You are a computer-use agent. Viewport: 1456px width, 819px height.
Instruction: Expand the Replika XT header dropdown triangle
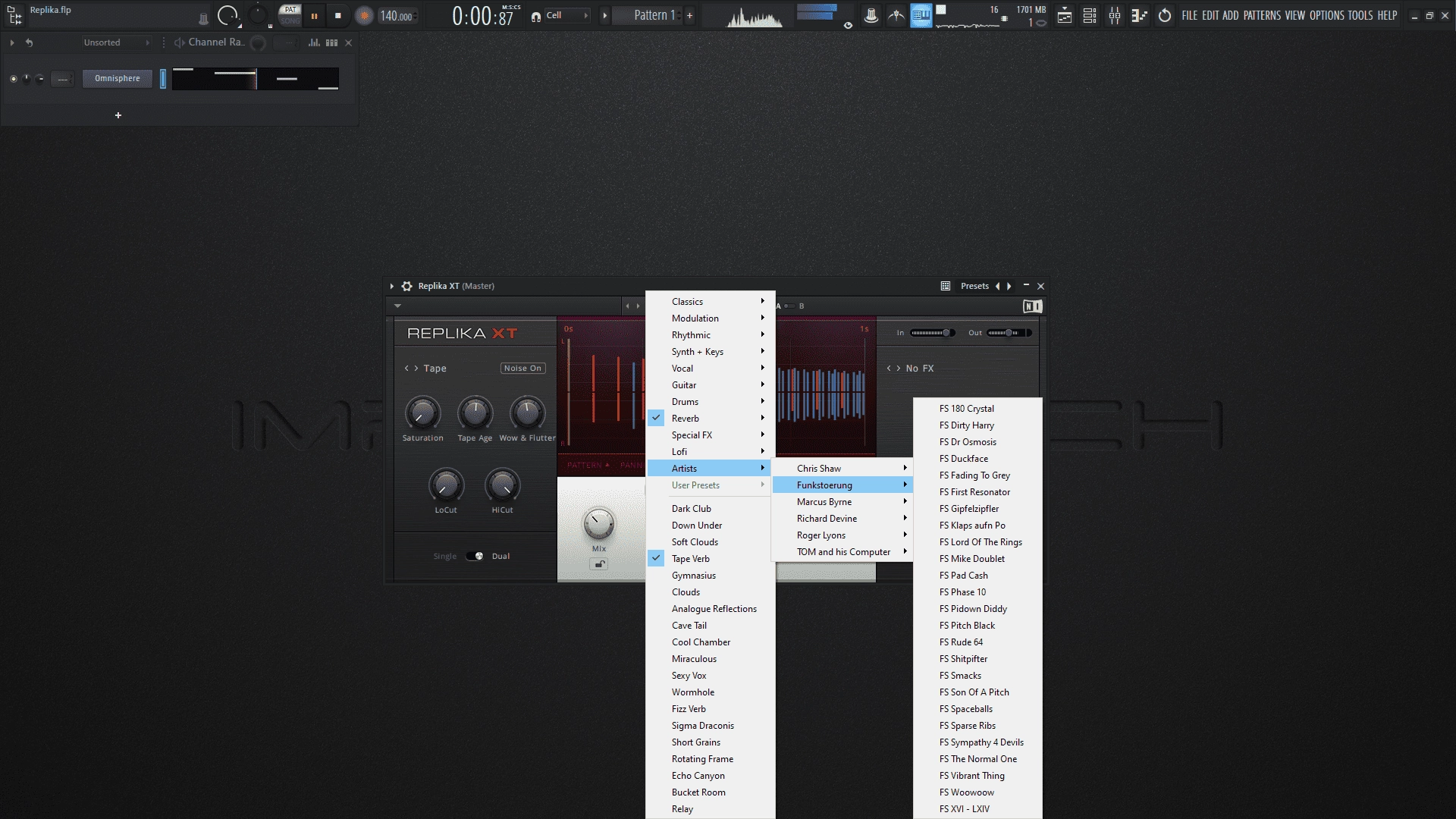[397, 306]
